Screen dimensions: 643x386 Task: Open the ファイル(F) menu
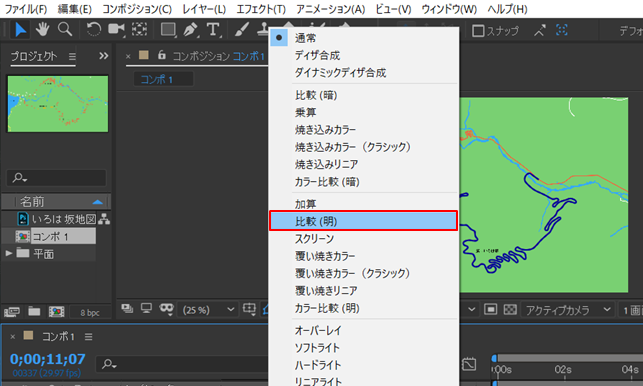pyautogui.click(x=26, y=9)
